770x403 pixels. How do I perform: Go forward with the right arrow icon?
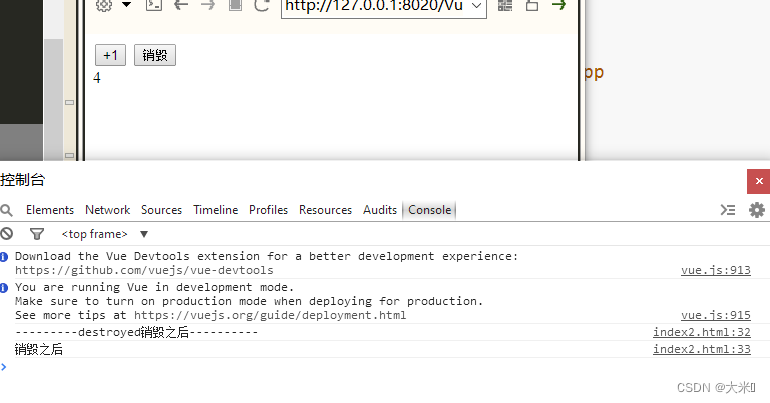click(x=208, y=5)
